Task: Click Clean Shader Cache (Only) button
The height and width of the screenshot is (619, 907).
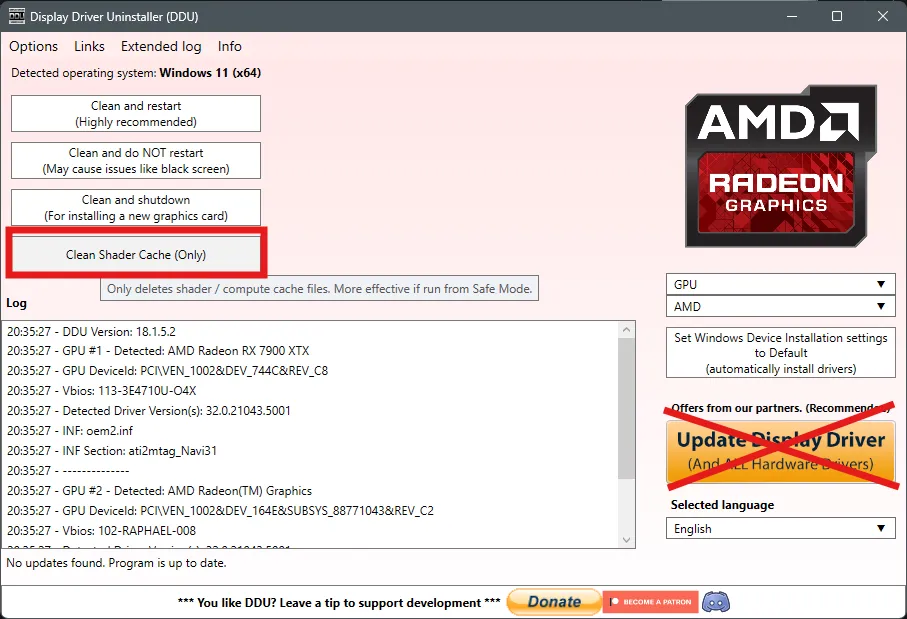Action: point(136,255)
